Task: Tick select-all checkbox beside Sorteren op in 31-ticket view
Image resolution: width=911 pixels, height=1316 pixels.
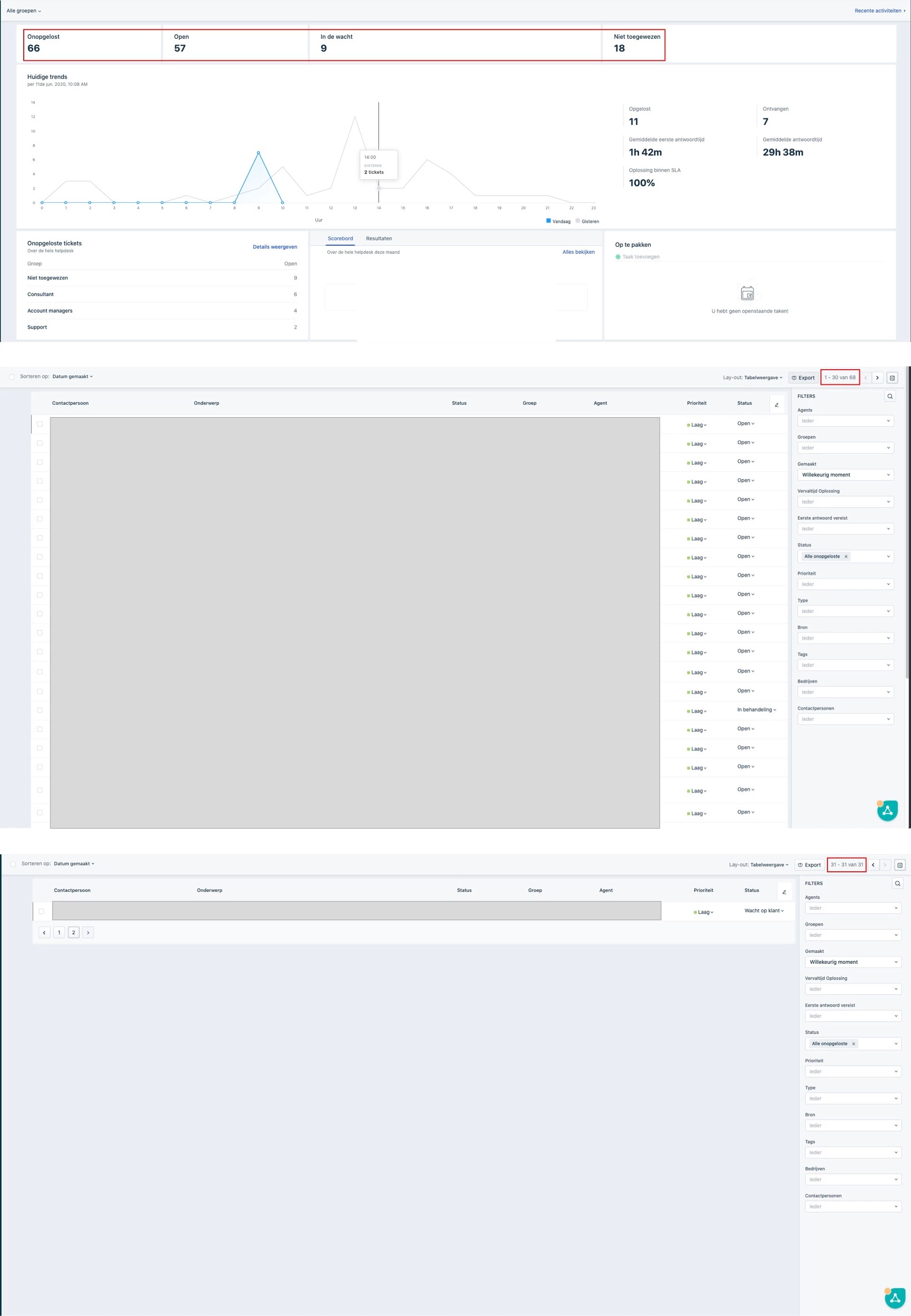Action: (x=13, y=864)
